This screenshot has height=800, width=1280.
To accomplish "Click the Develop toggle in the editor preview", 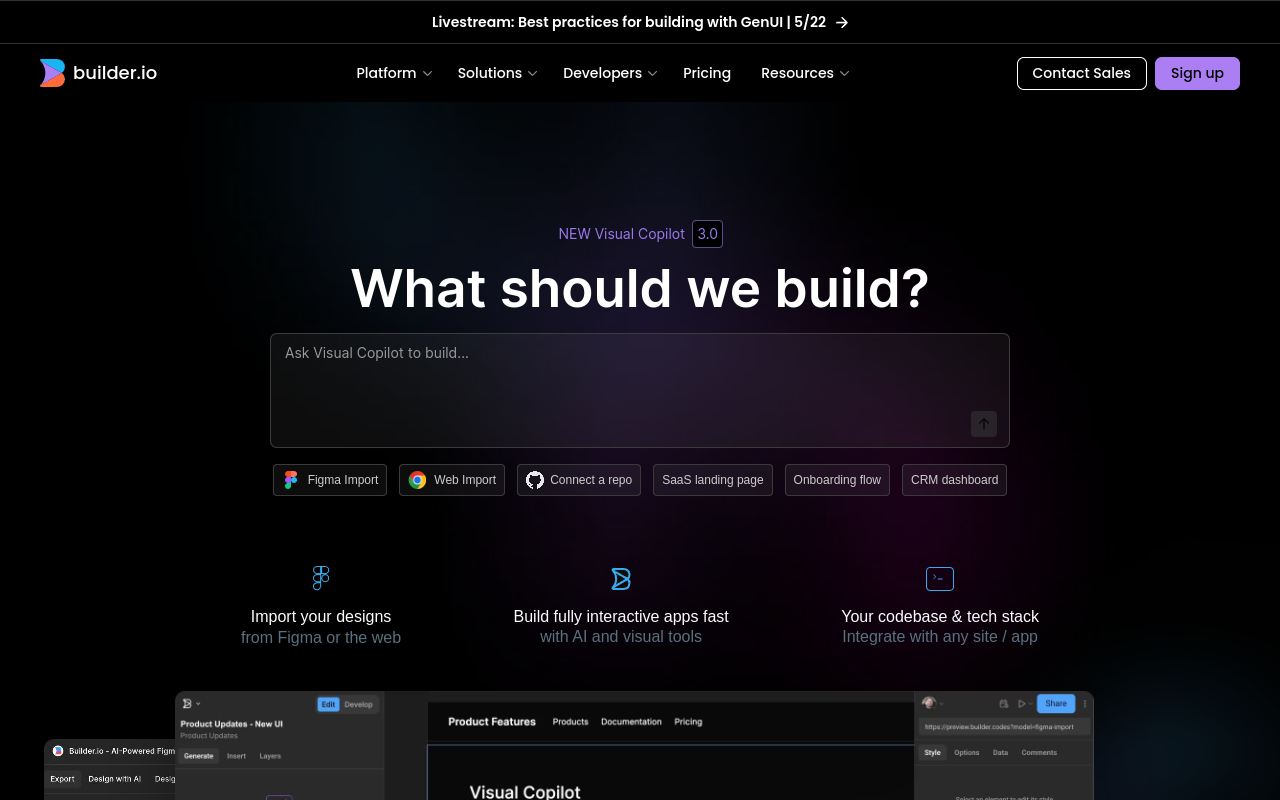I will point(359,704).
